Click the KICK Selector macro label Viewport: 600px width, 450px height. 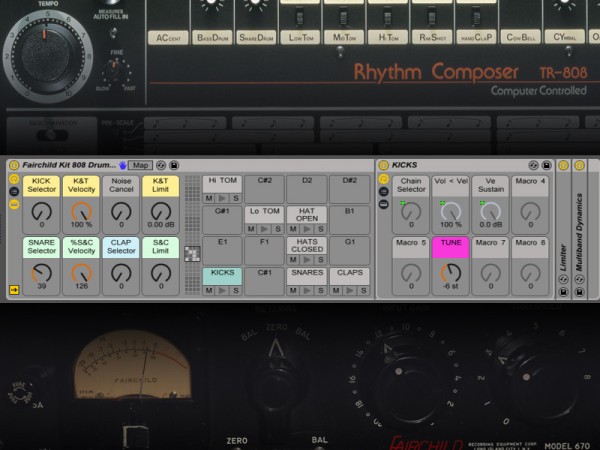[41, 186]
